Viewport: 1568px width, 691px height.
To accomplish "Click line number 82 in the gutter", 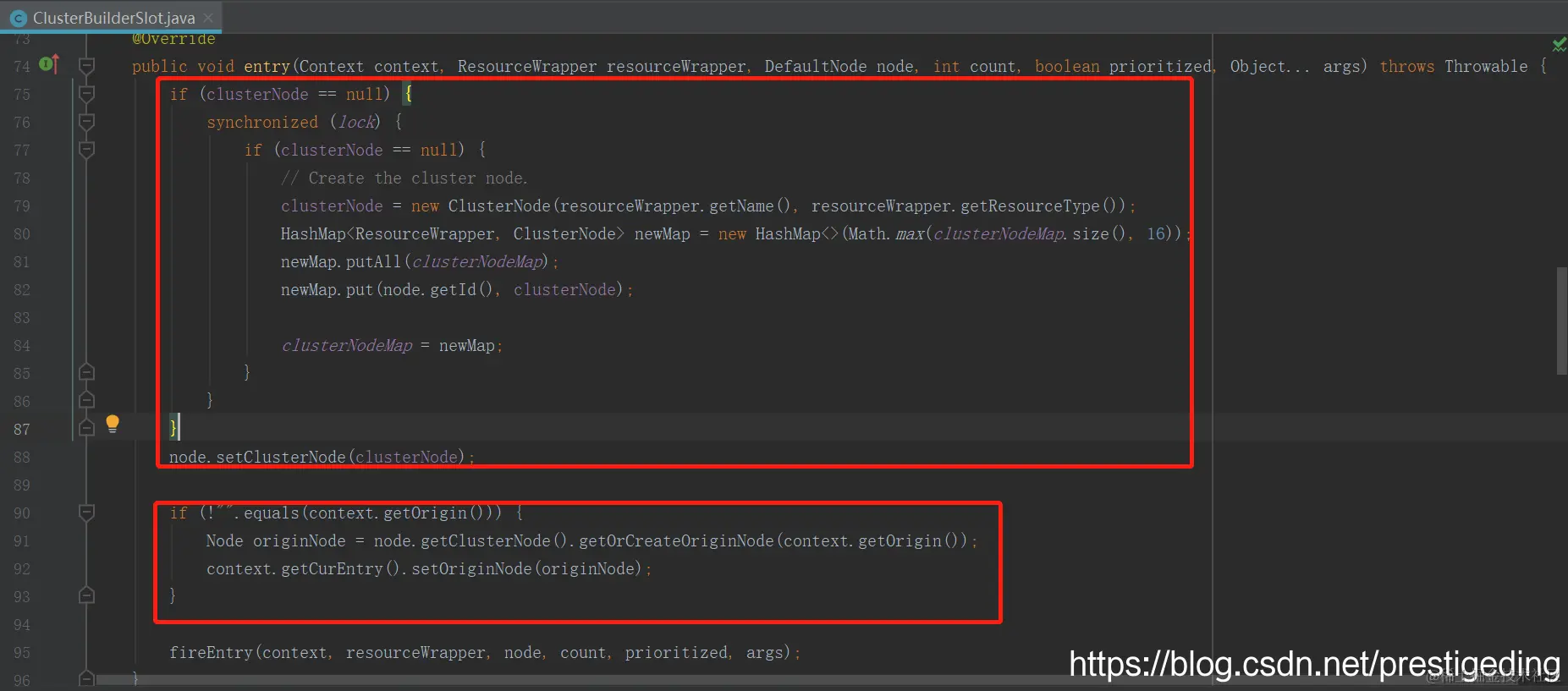I will (22, 290).
